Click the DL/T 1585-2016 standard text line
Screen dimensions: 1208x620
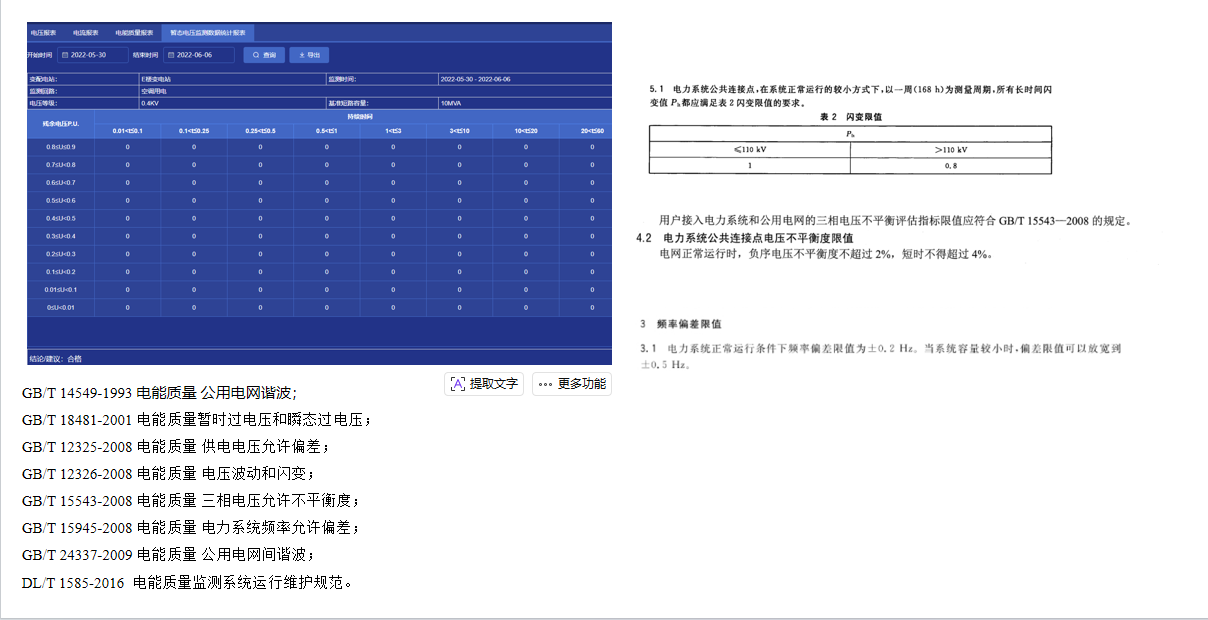tap(187, 582)
